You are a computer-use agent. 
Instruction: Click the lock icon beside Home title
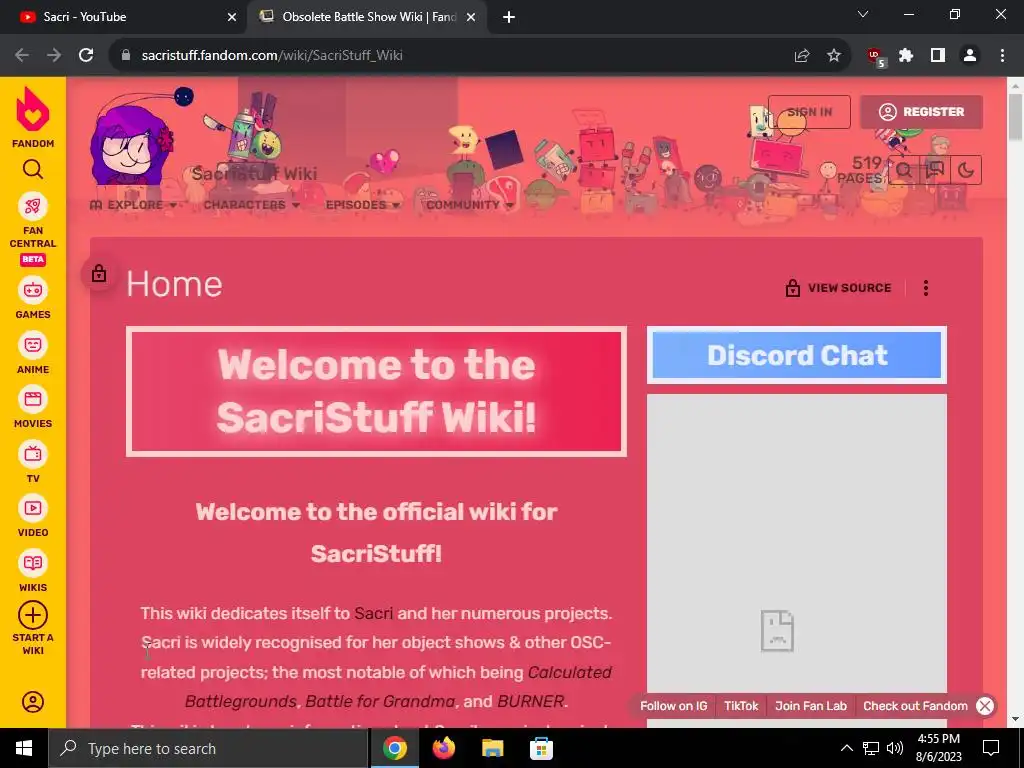coord(99,273)
